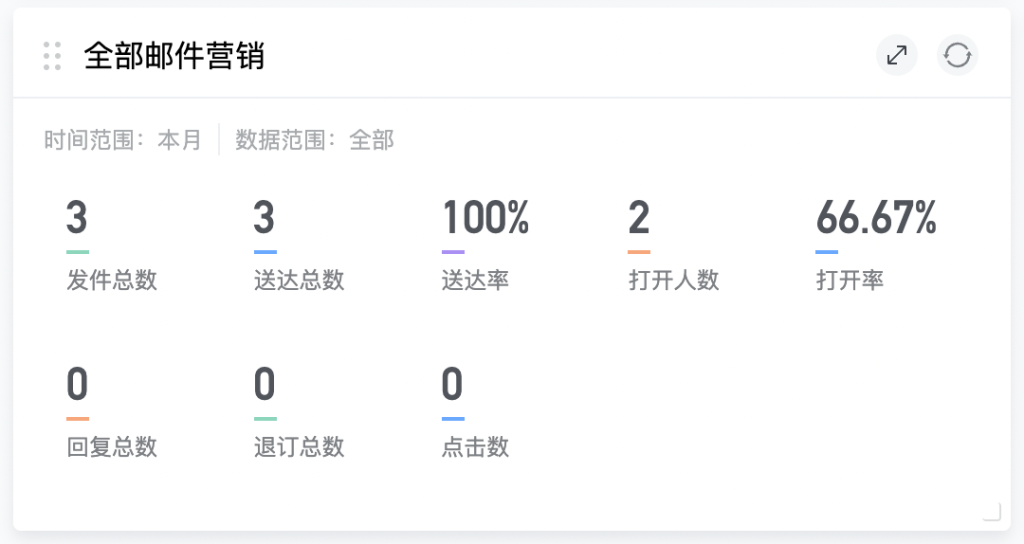Open the 送达总数 value 3
This screenshot has height=544, width=1024.
[x=264, y=218]
